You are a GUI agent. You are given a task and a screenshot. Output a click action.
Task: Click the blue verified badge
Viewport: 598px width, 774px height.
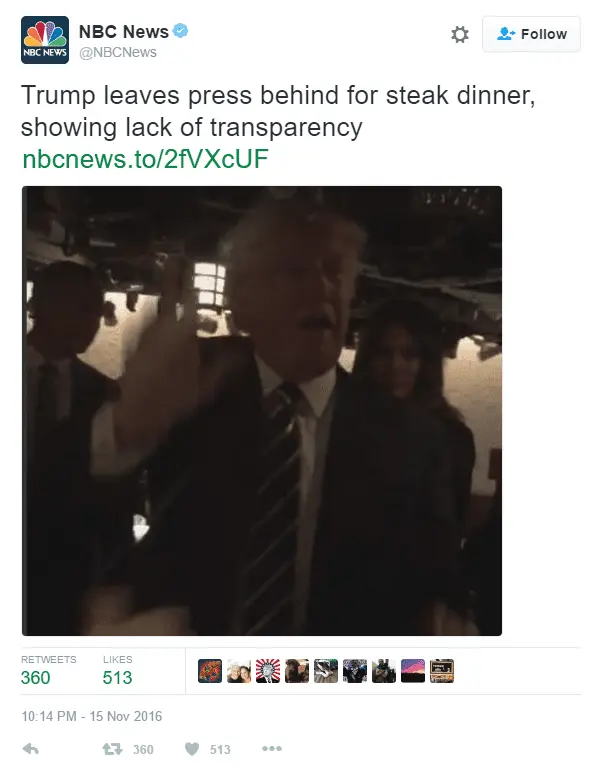point(180,31)
